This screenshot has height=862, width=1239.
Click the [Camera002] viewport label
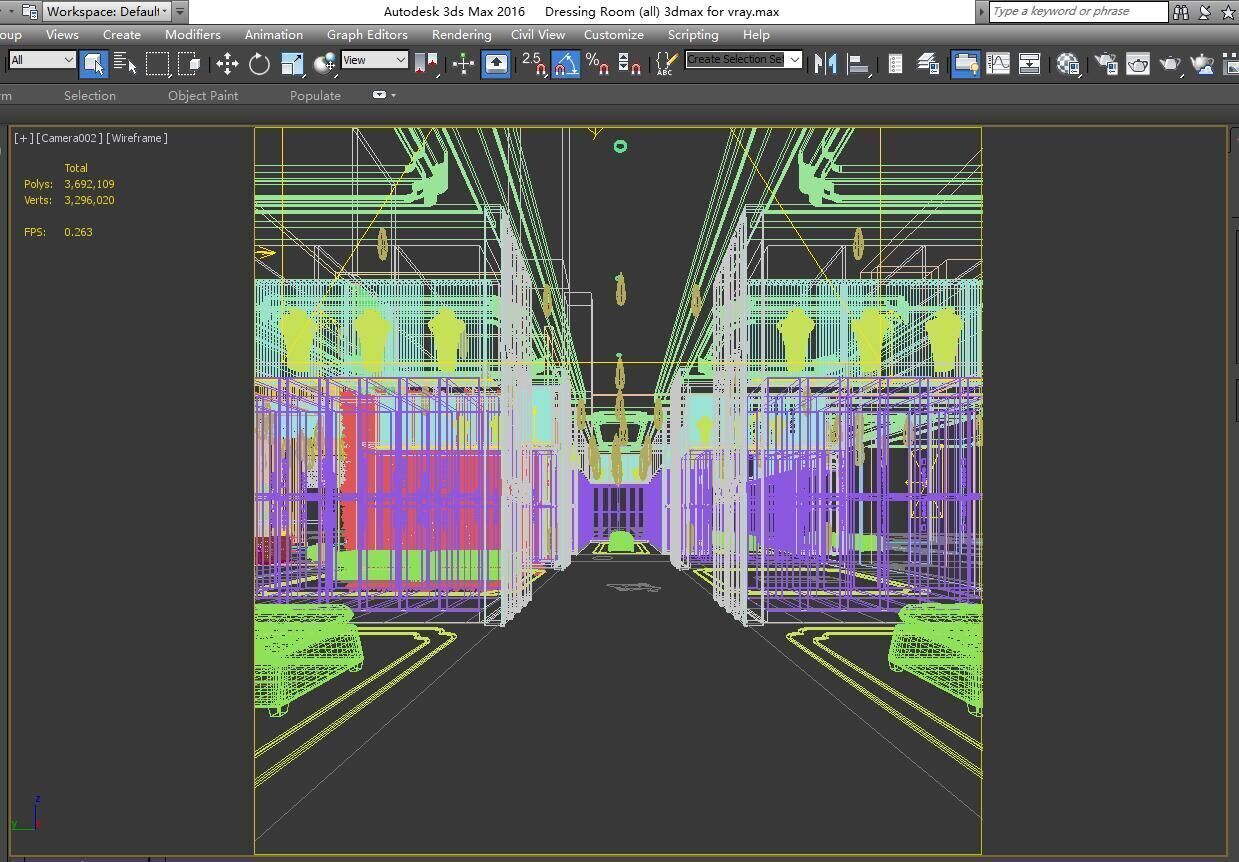pos(69,138)
